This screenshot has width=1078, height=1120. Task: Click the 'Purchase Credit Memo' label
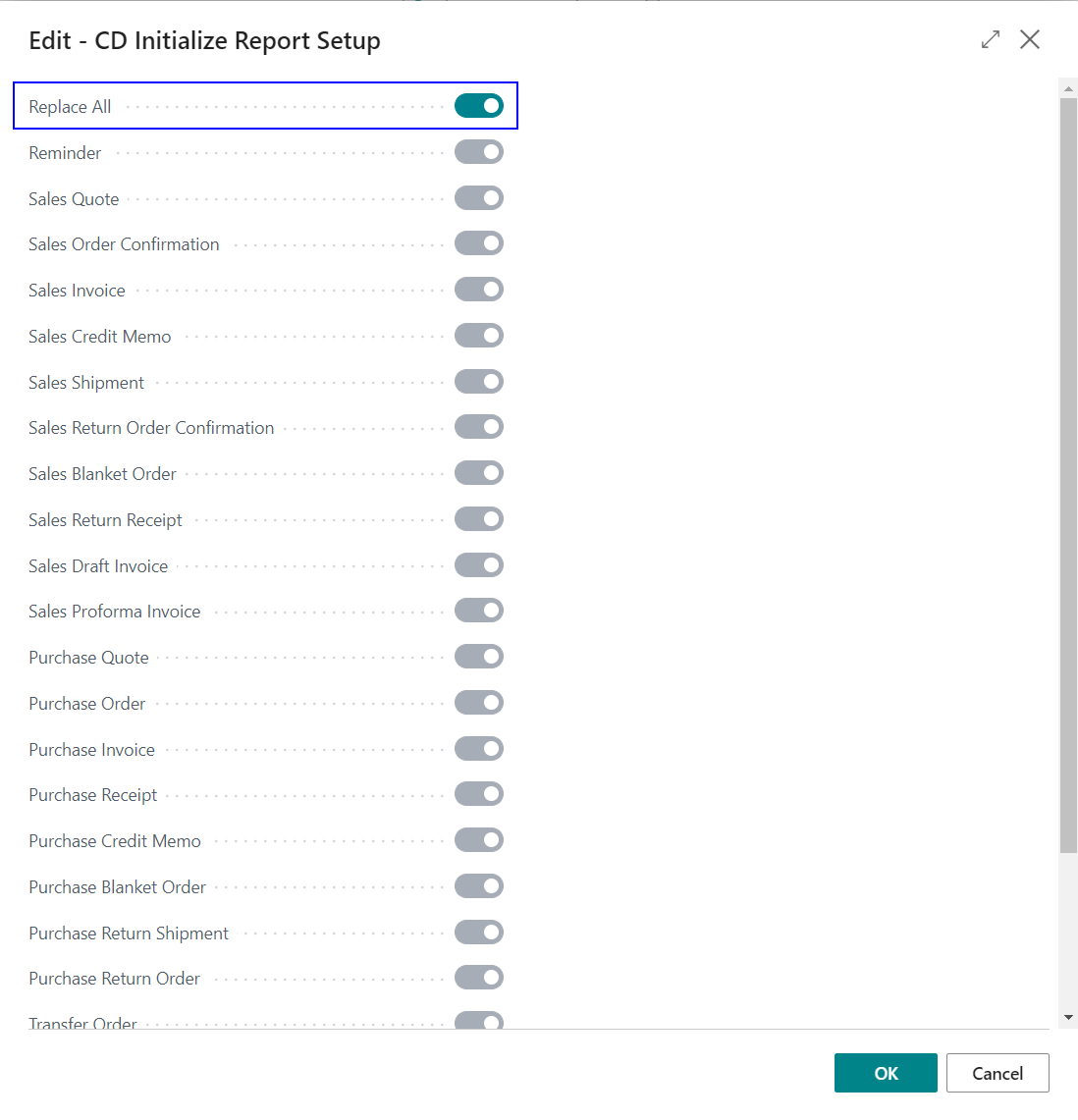tap(114, 841)
